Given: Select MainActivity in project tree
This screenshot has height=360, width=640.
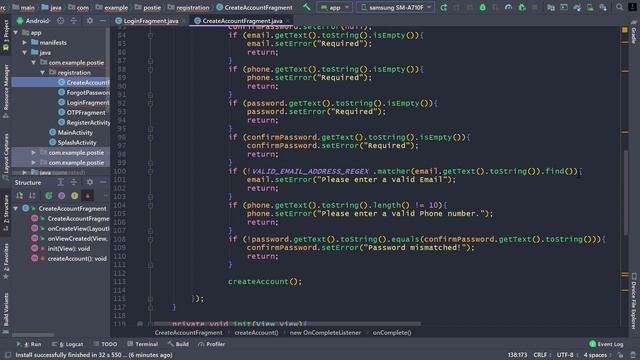Looking at the screenshot, I should click(x=71, y=133).
